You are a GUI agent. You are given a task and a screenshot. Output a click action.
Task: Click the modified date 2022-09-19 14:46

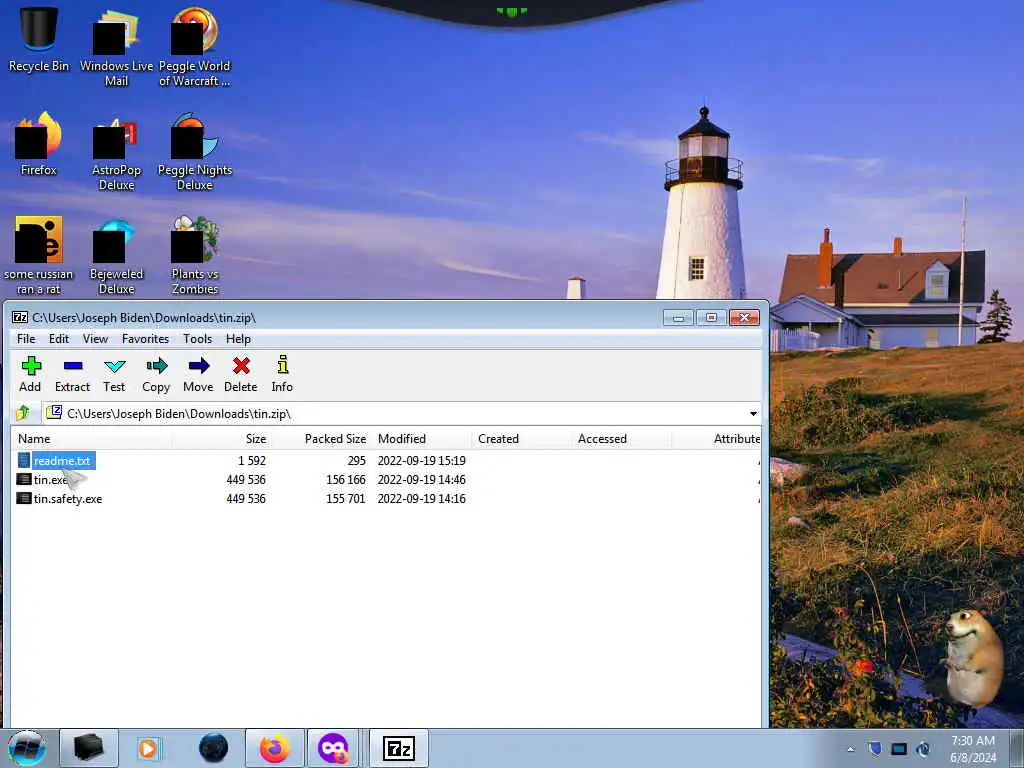click(421, 479)
